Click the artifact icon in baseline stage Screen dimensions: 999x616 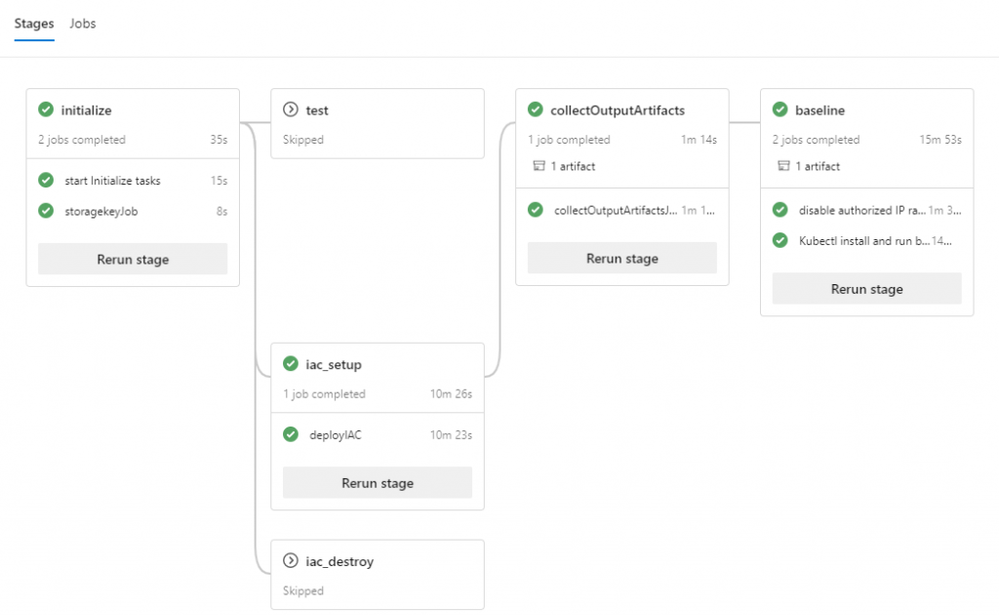pyautogui.click(x=785, y=166)
